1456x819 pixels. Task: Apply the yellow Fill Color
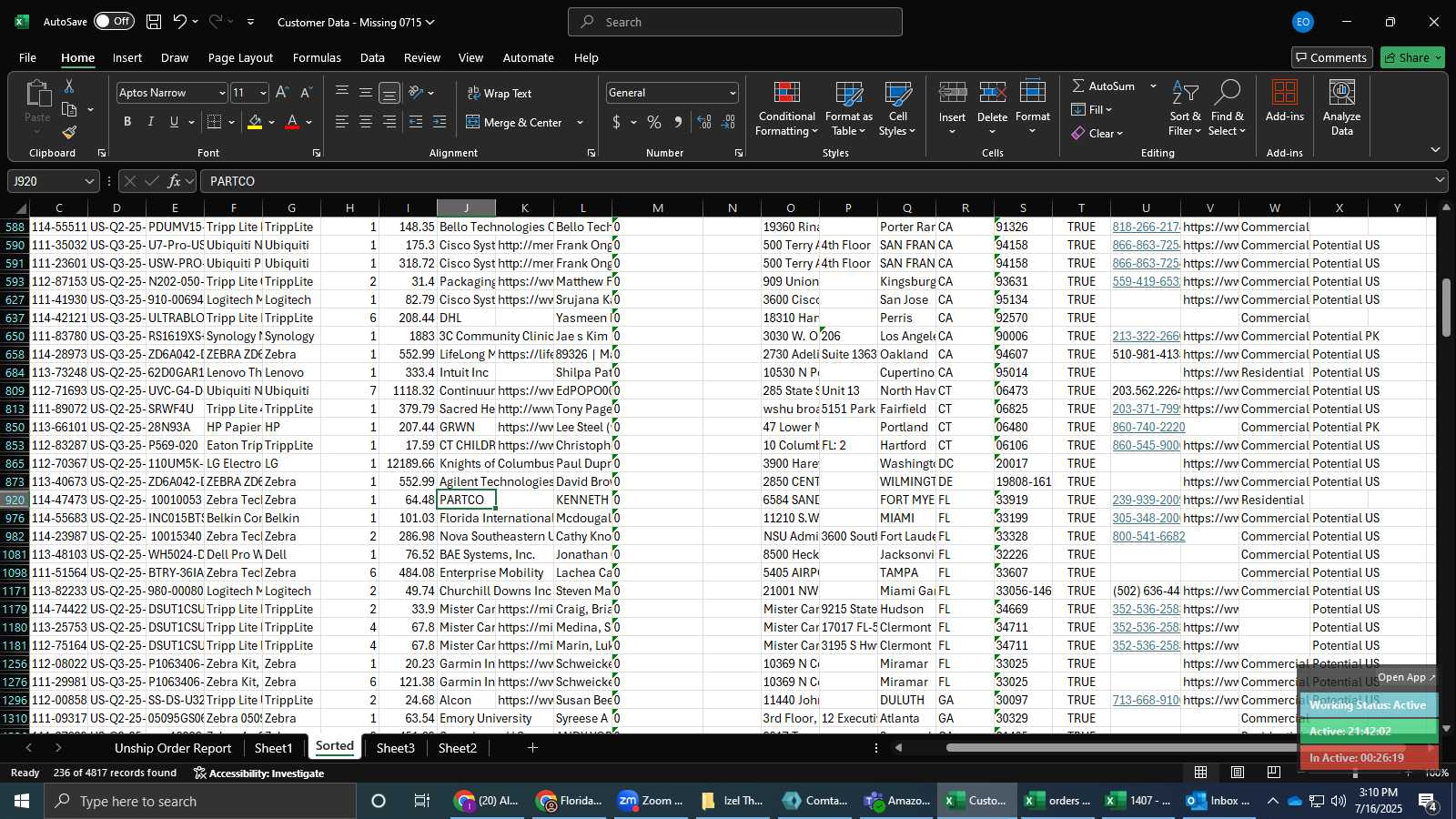coord(255,122)
